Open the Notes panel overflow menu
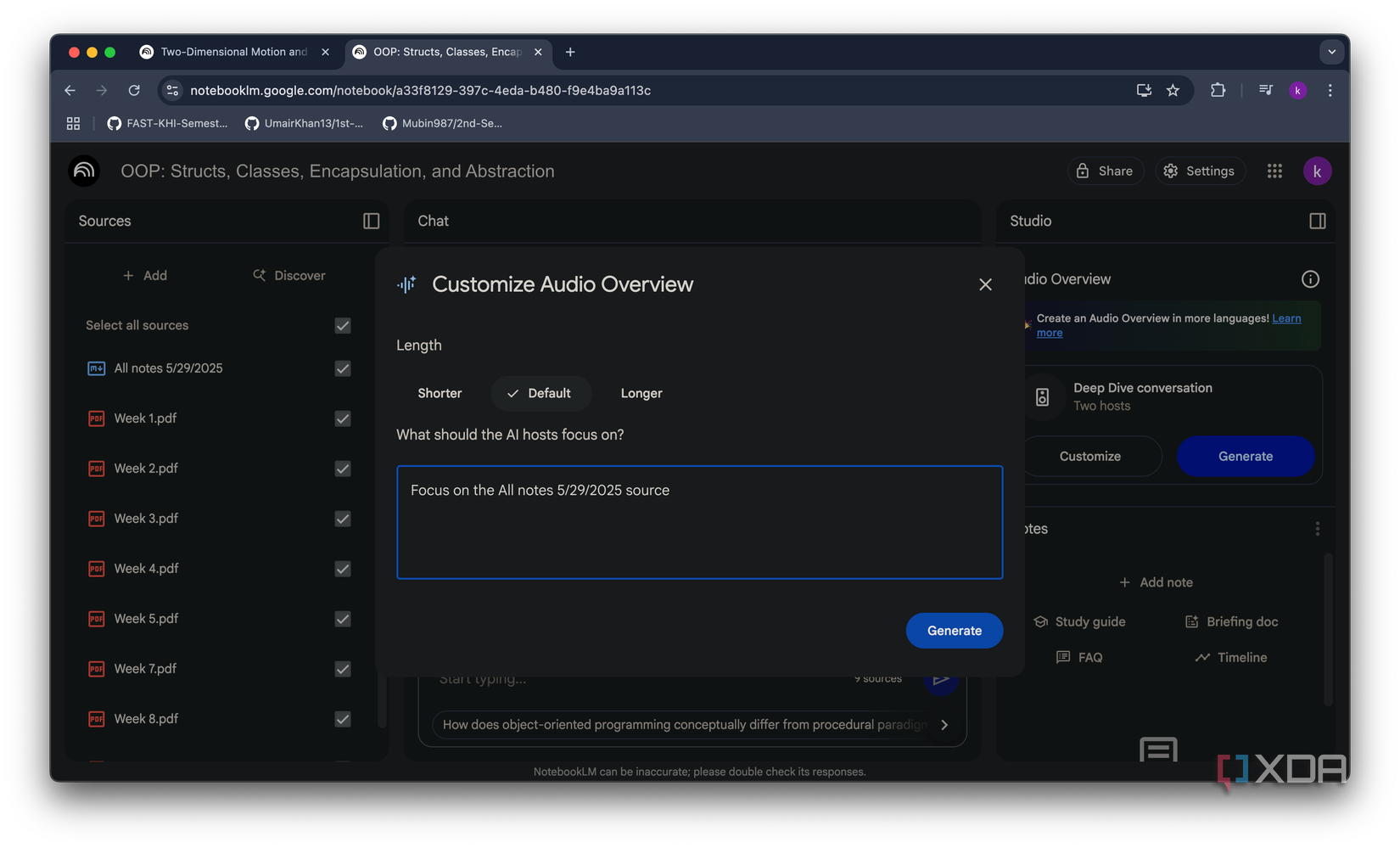Viewport: 1400px width, 848px height. pos(1317,528)
